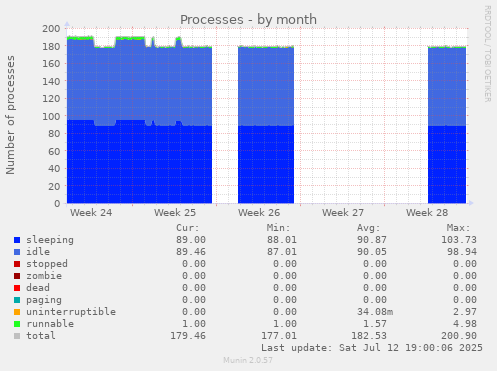Click the total legend color swatch
497x371 pixels.
[x=17, y=336]
